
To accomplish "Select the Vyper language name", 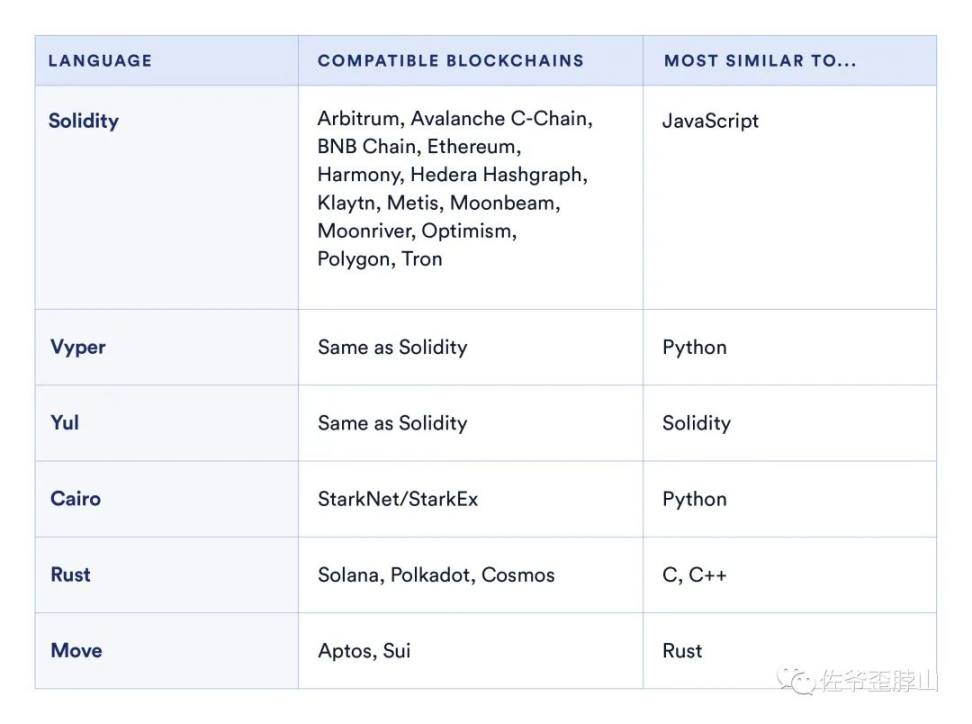I will (78, 347).
